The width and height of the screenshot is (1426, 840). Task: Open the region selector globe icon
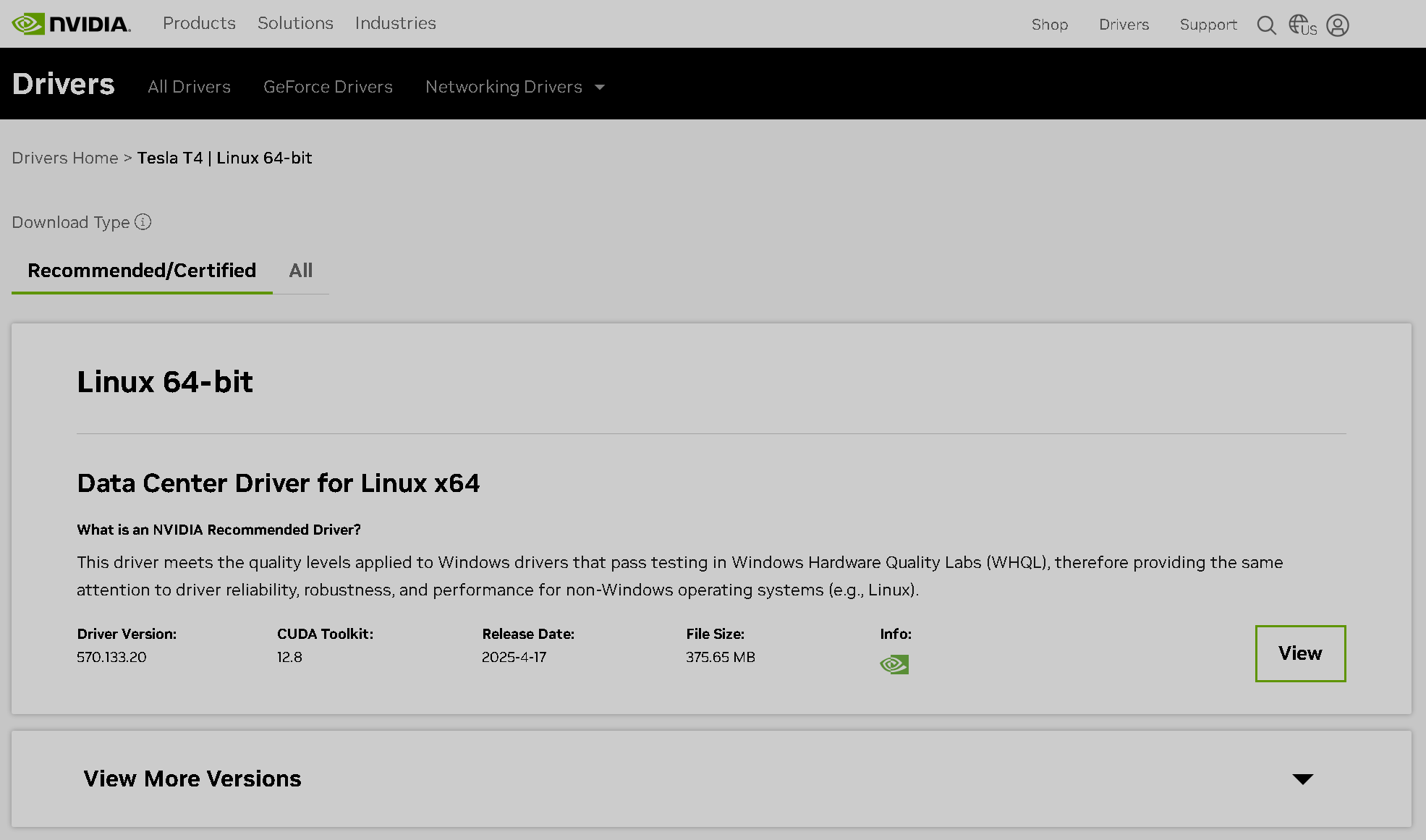tap(1302, 25)
